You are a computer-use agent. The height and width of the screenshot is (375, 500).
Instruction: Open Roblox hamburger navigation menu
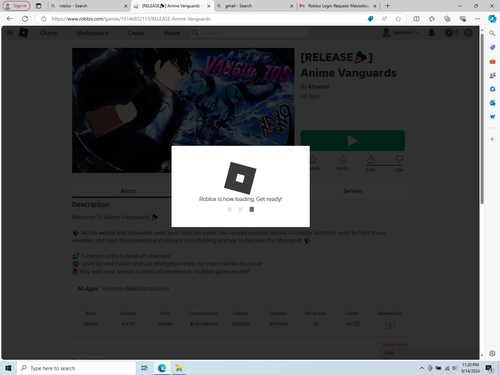pyautogui.click(x=10, y=33)
